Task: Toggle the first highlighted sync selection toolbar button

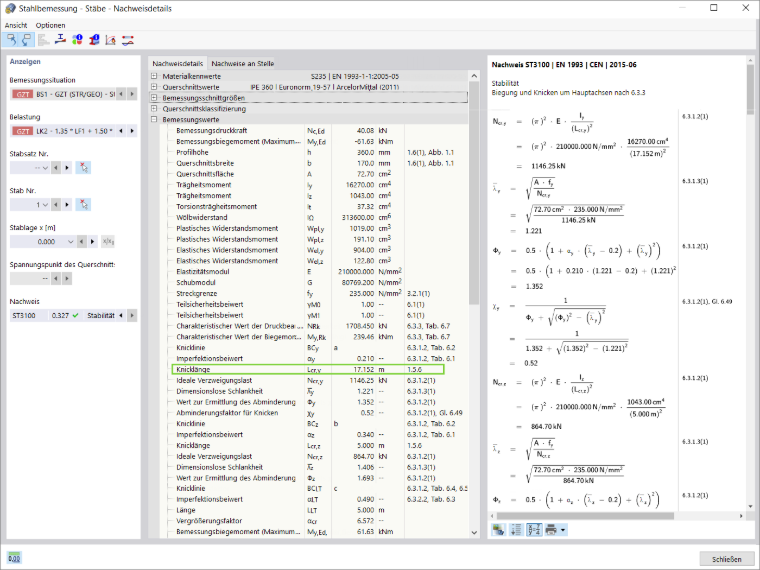Action: [x=11, y=40]
